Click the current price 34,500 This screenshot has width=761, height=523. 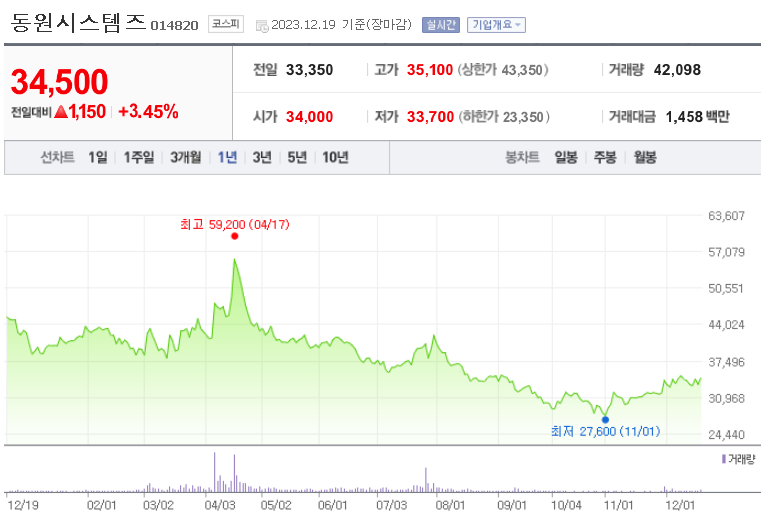(59, 82)
